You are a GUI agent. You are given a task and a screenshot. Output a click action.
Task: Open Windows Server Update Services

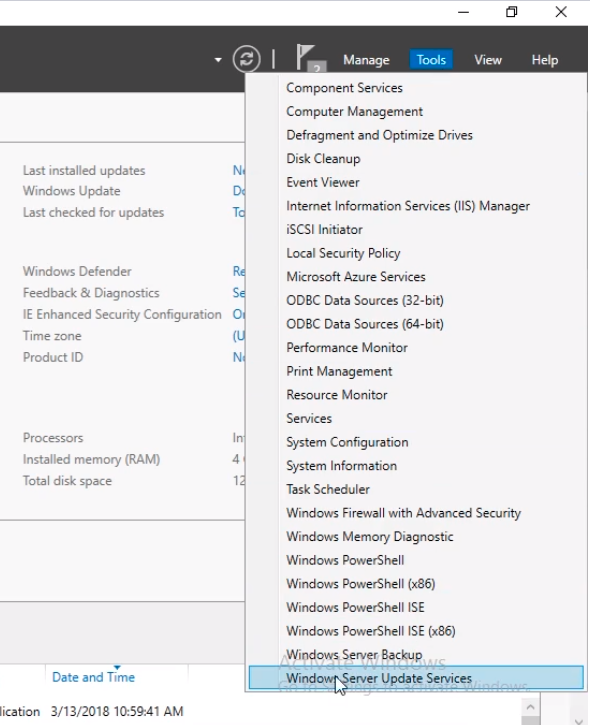pyautogui.click(x=416, y=677)
